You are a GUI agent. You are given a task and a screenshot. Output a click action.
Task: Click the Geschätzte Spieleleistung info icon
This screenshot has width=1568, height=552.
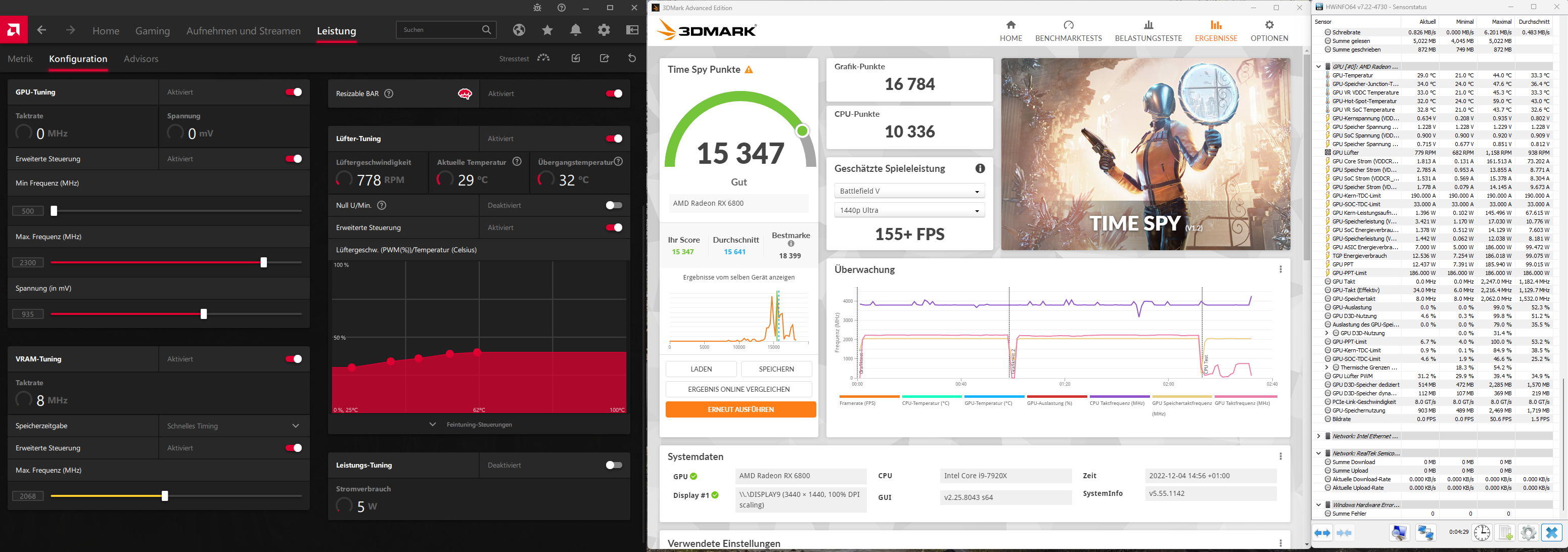pos(980,168)
